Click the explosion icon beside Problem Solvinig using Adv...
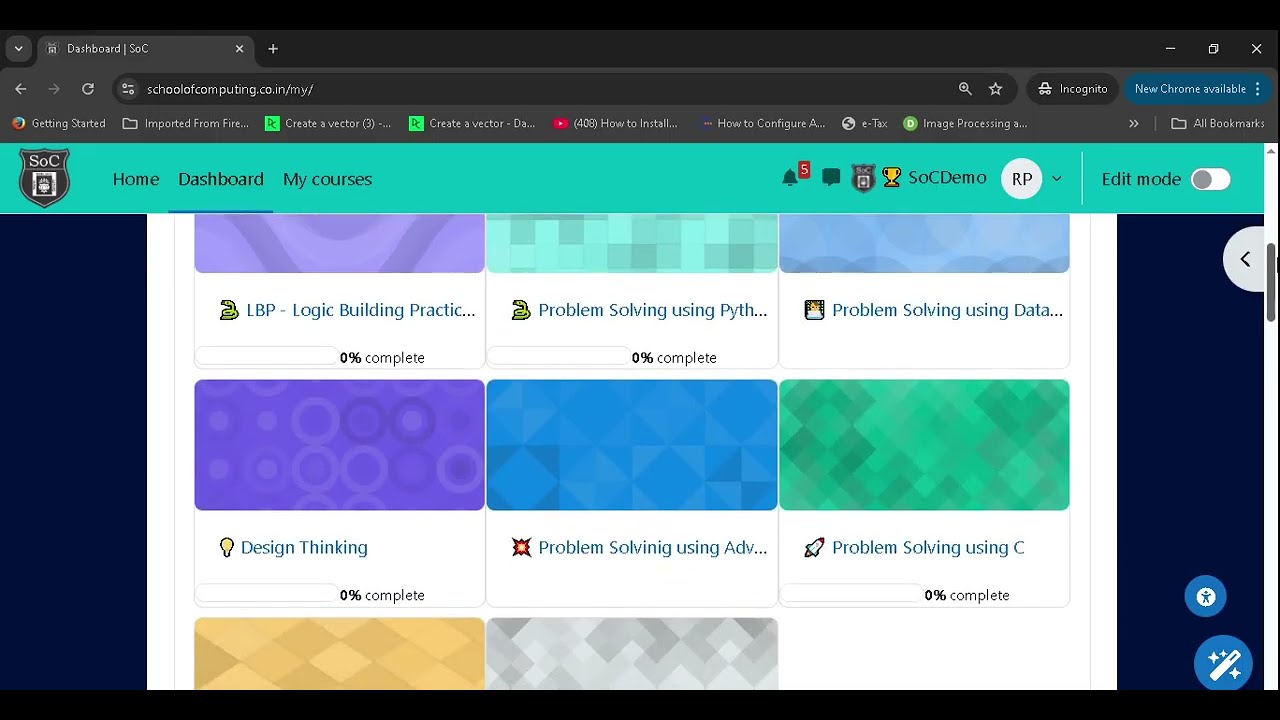This screenshot has width=1280, height=720. [521, 547]
